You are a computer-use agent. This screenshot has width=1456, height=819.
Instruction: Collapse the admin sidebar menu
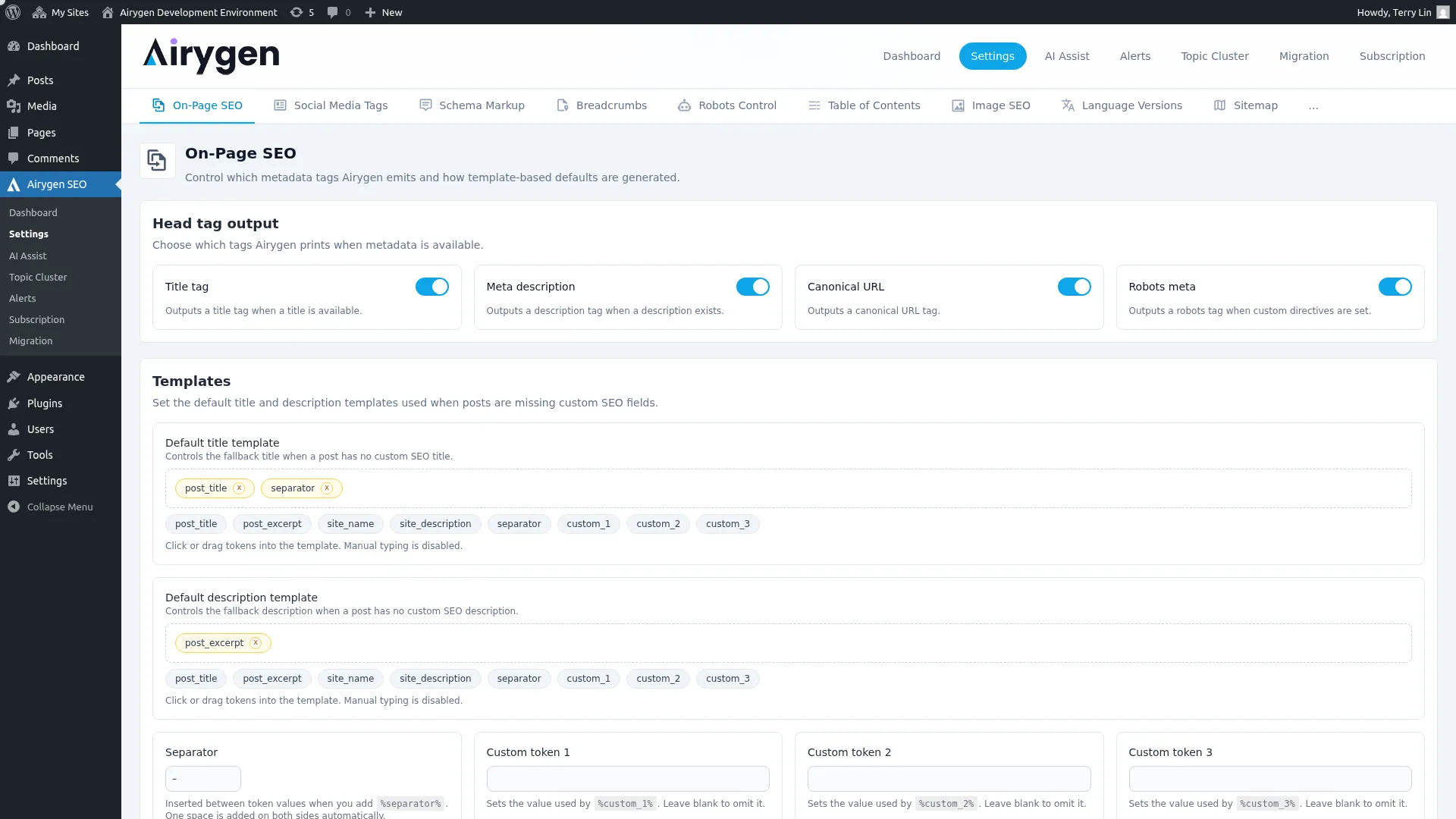point(61,507)
